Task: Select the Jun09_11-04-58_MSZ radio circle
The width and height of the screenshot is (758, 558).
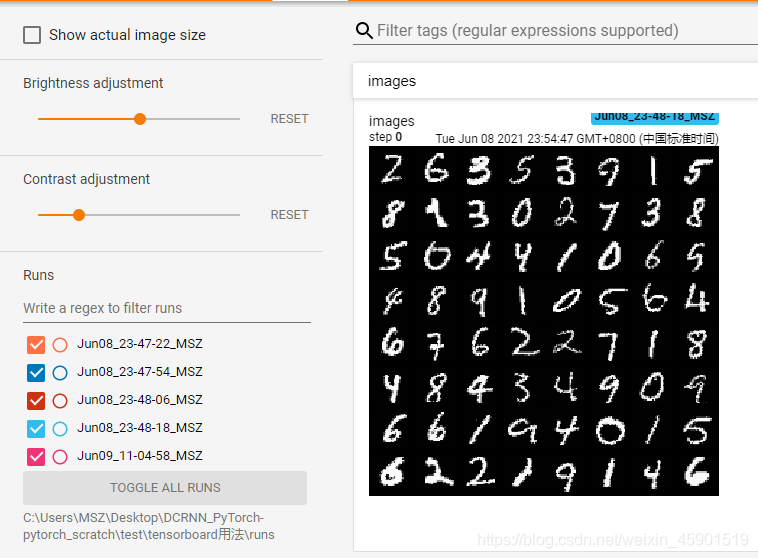Action: (60, 456)
